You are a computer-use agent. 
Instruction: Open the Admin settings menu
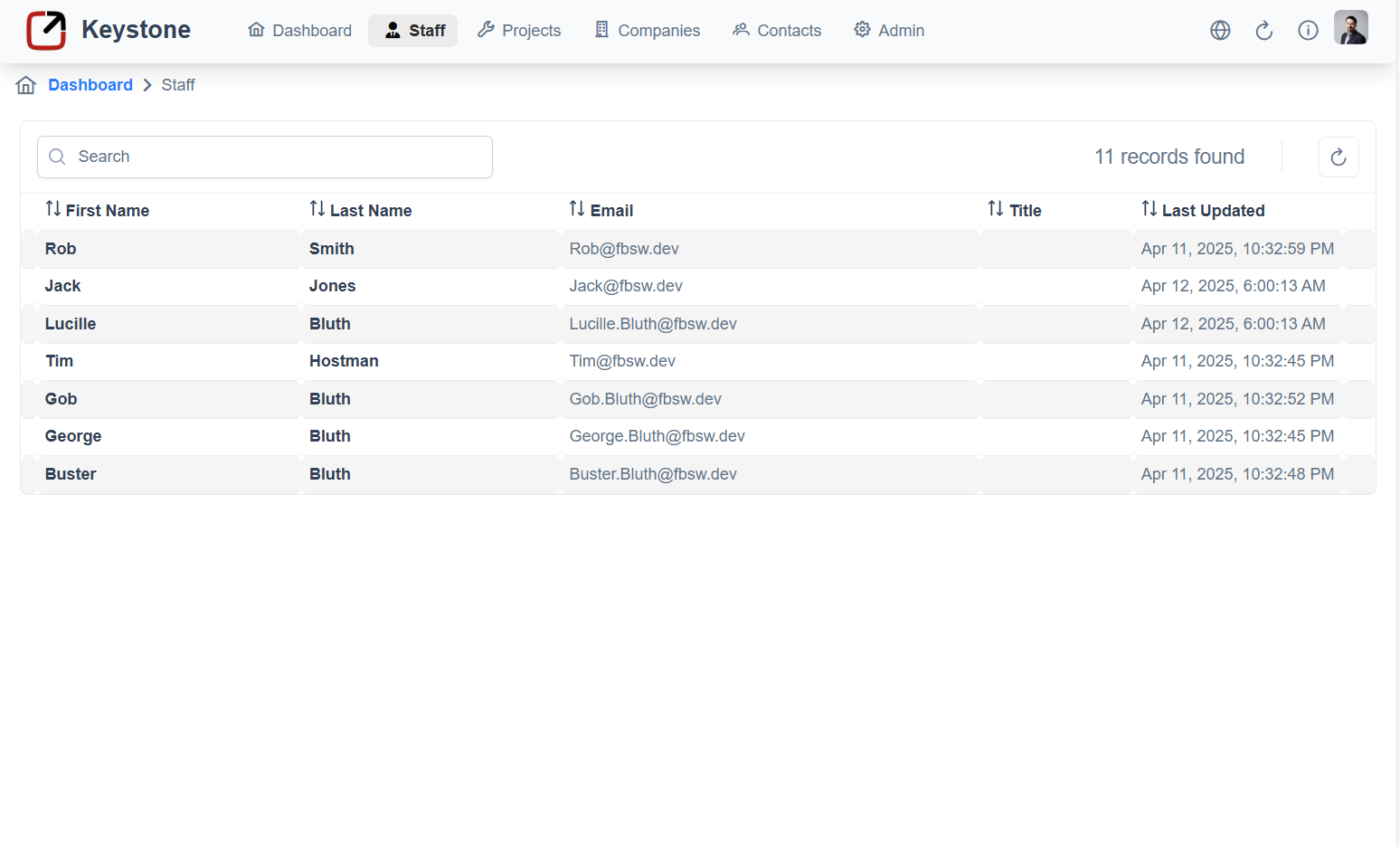tap(889, 31)
